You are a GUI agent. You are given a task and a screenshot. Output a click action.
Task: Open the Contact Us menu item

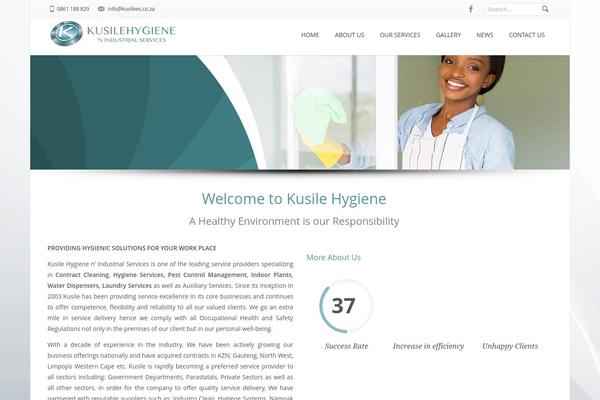pyautogui.click(x=527, y=35)
